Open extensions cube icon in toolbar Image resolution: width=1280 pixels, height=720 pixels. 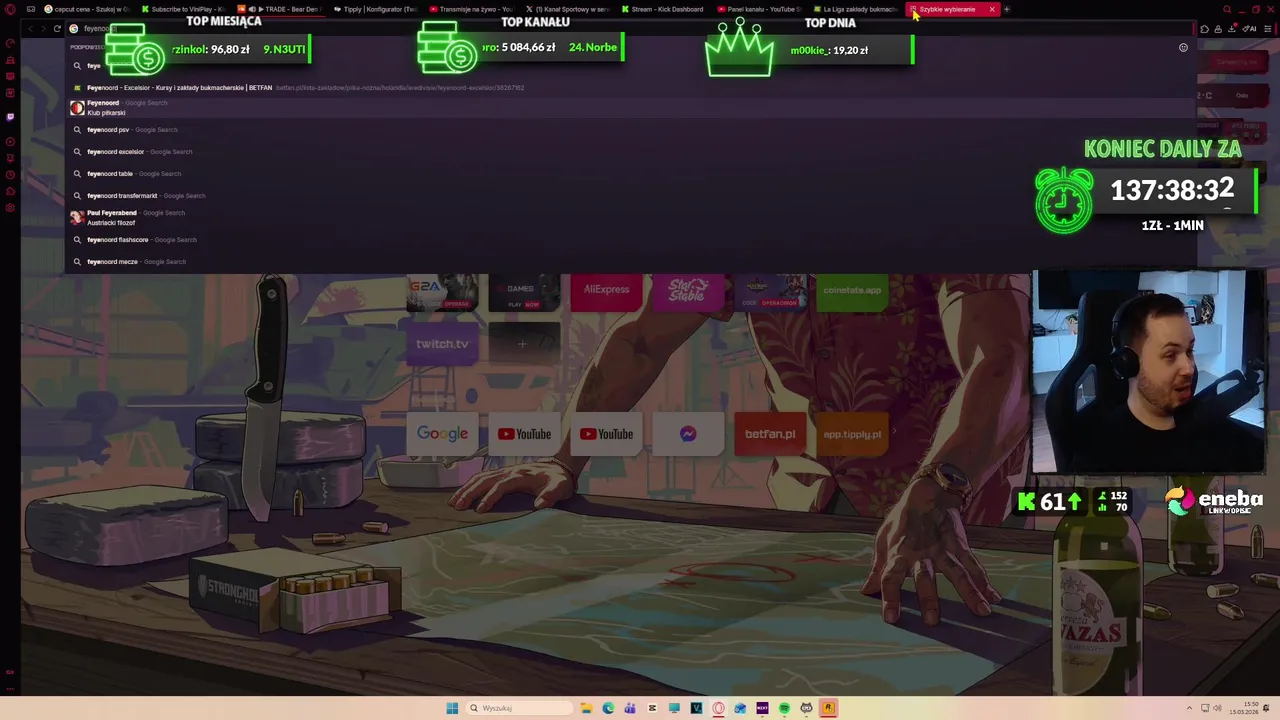(x=1204, y=29)
